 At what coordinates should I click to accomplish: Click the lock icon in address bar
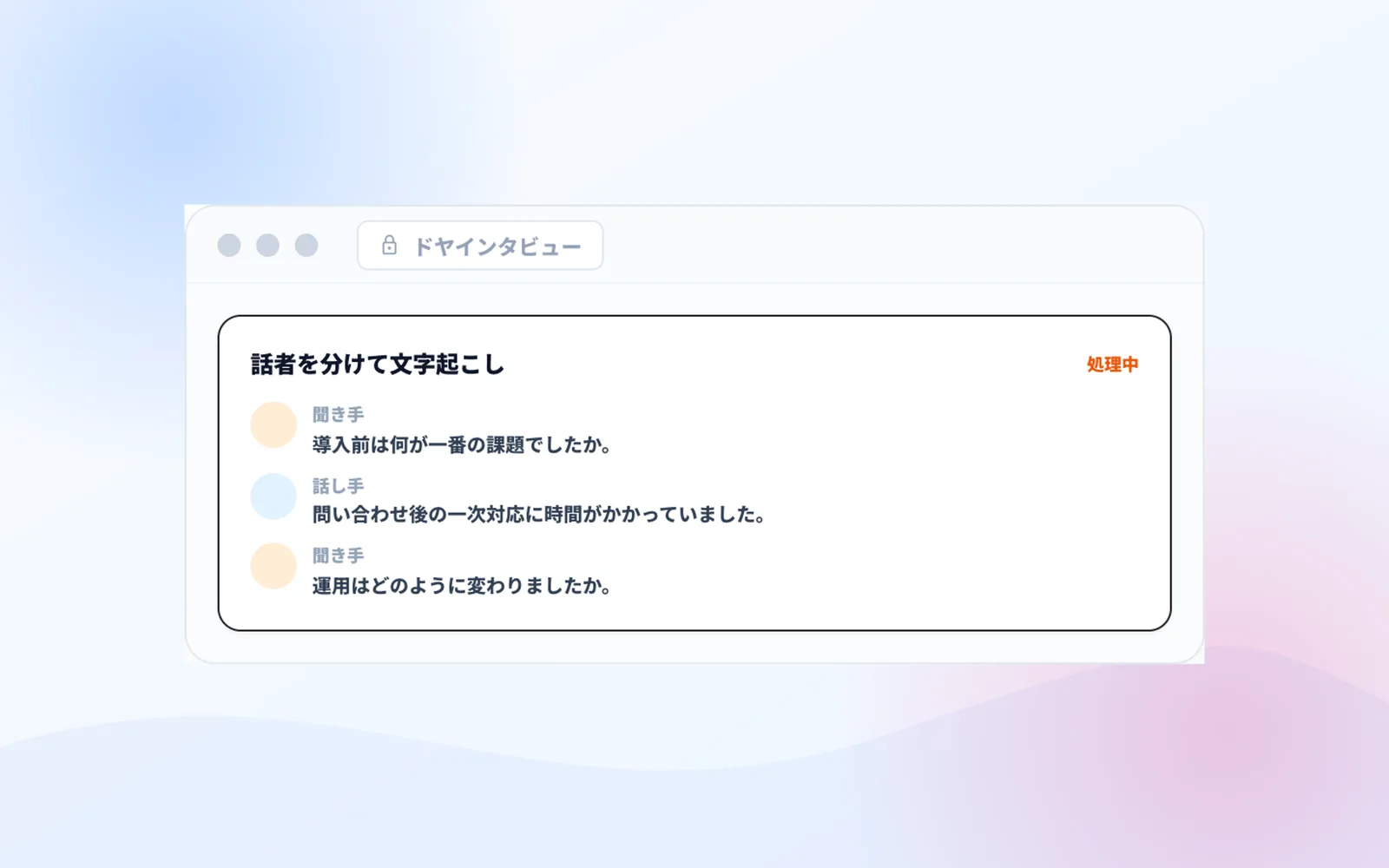(x=389, y=246)
